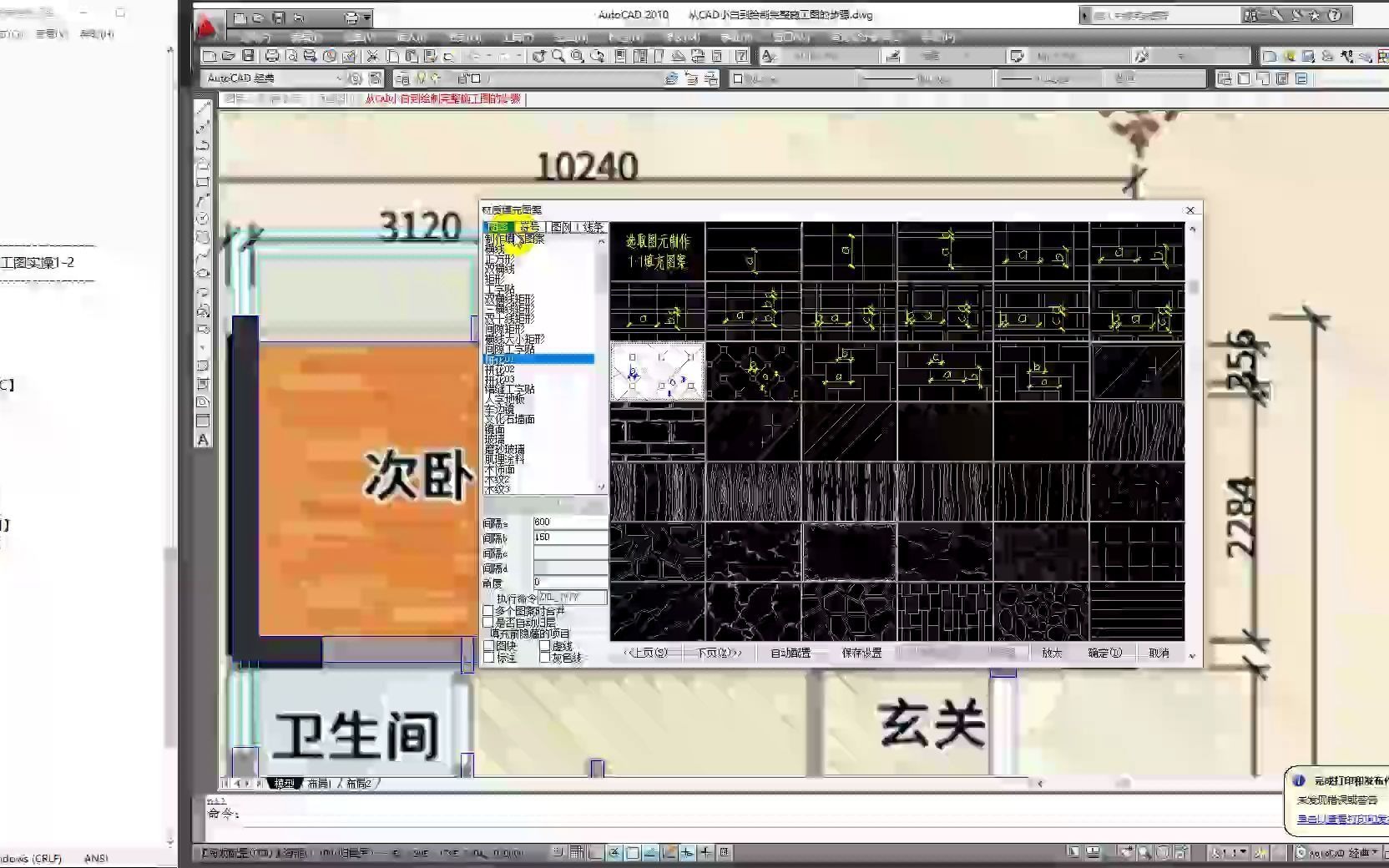Save the drawing using Save icon

click(247, 56)
